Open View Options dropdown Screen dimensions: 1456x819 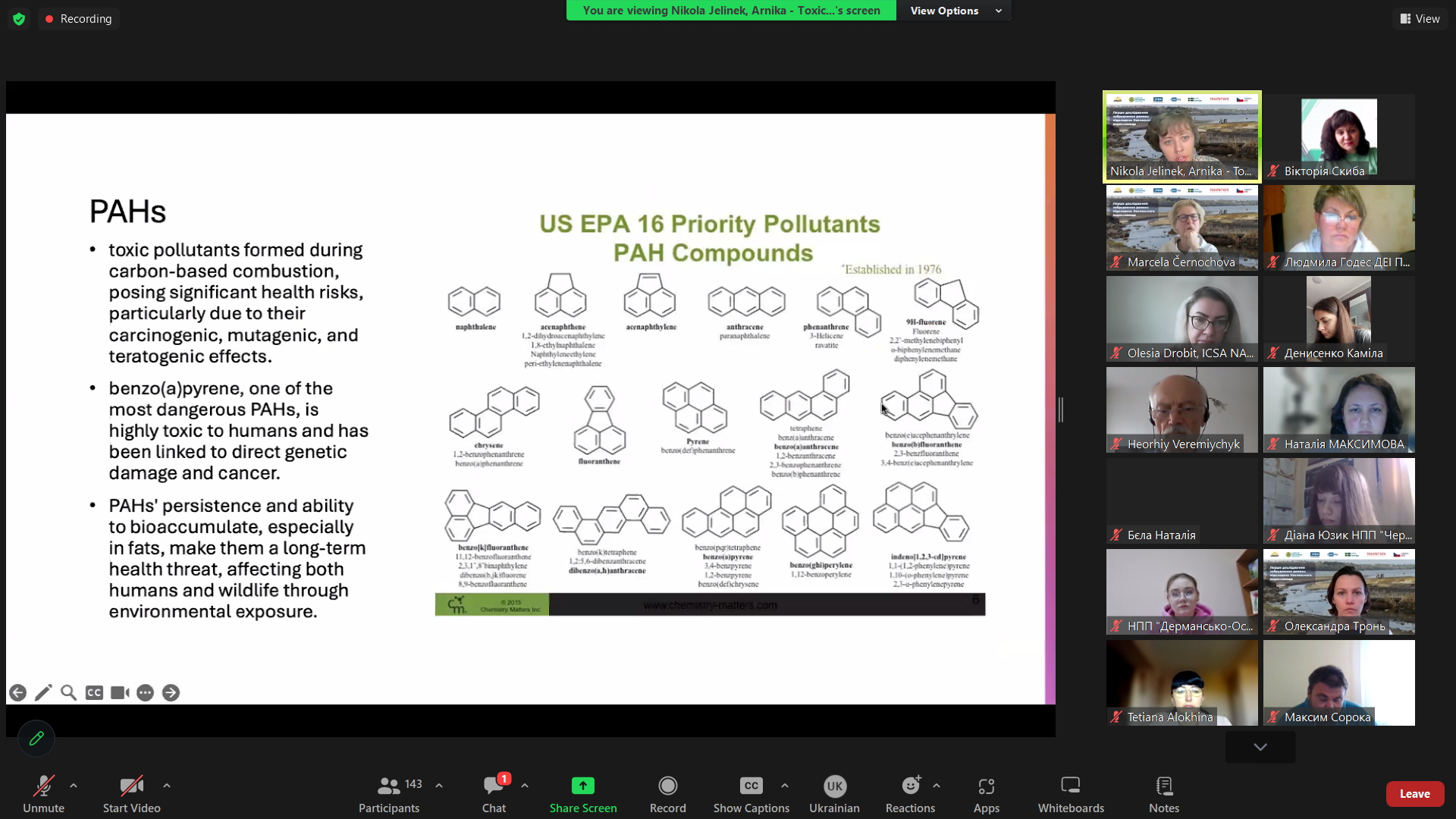point(955,11)
